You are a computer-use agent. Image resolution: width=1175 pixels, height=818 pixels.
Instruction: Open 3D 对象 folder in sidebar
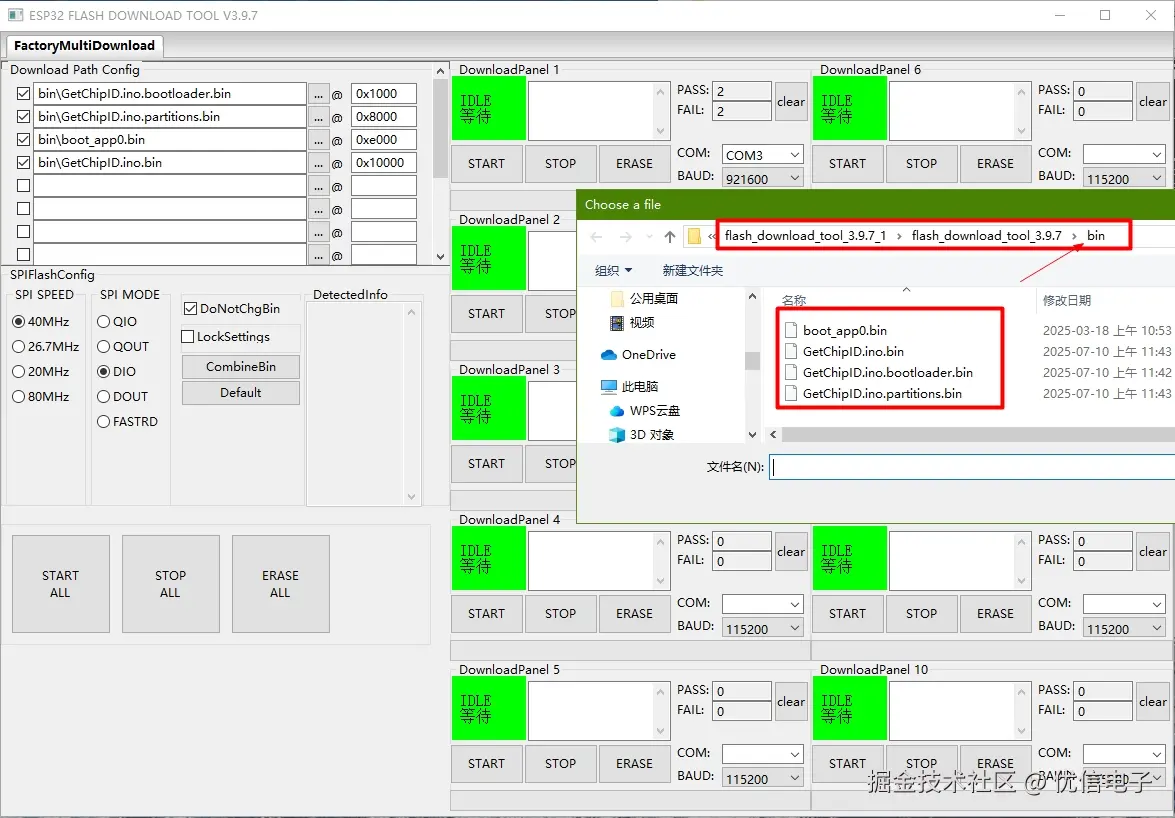click(x=641, y=434)
